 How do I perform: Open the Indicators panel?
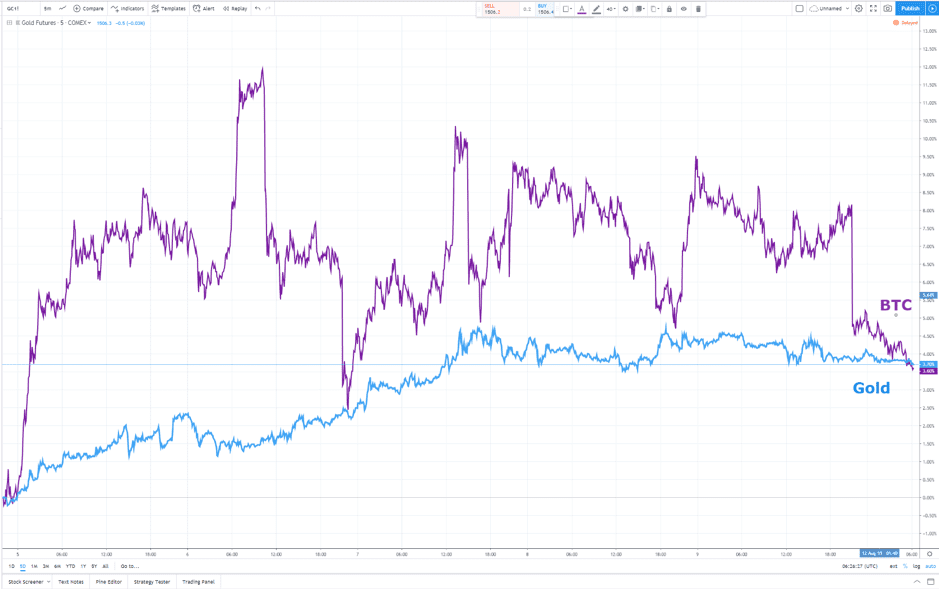(x=127, y=8)
